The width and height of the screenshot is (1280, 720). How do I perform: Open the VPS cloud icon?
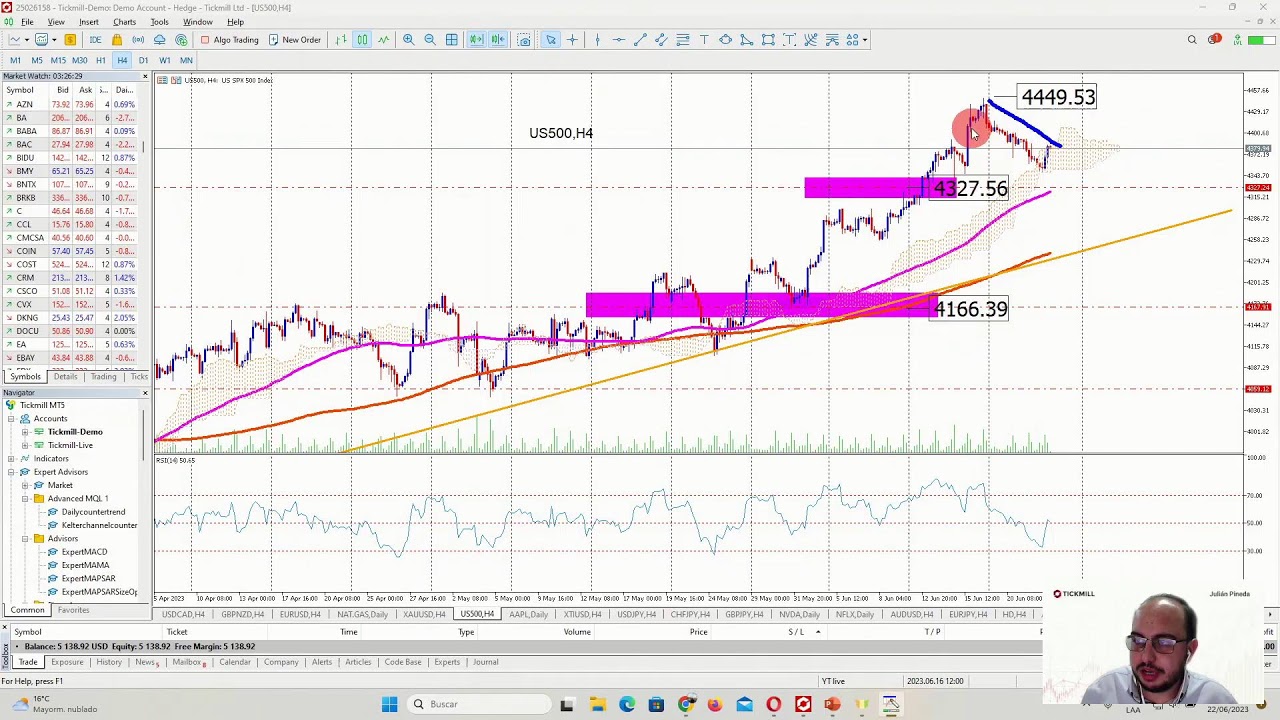pyautogui.click(x=160, y=40)
